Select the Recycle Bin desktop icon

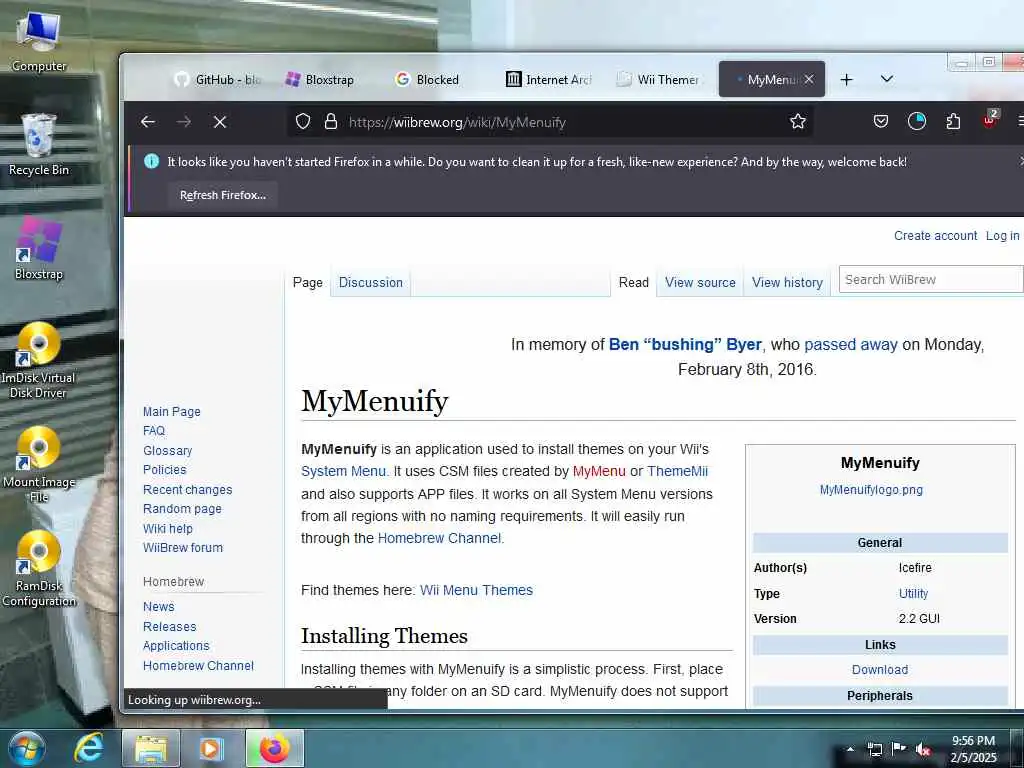[x=39, y=145]
